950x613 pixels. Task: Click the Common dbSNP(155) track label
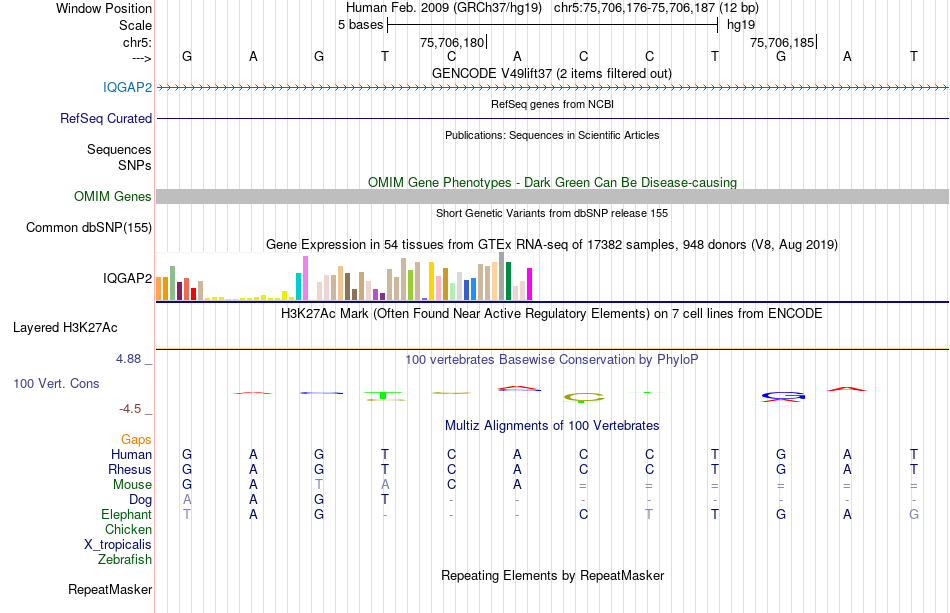tap(88, 227)
